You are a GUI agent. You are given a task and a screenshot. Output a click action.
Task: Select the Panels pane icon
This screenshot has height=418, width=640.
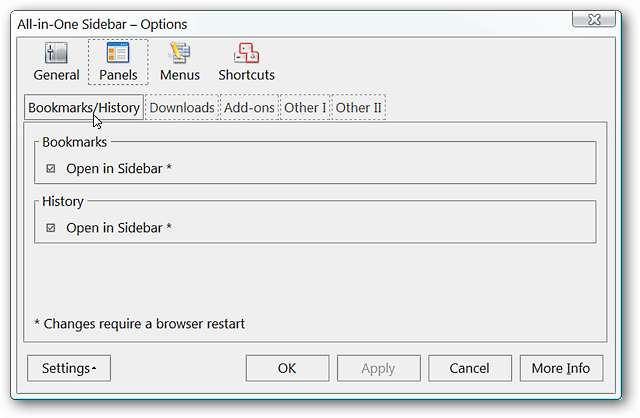118,62
